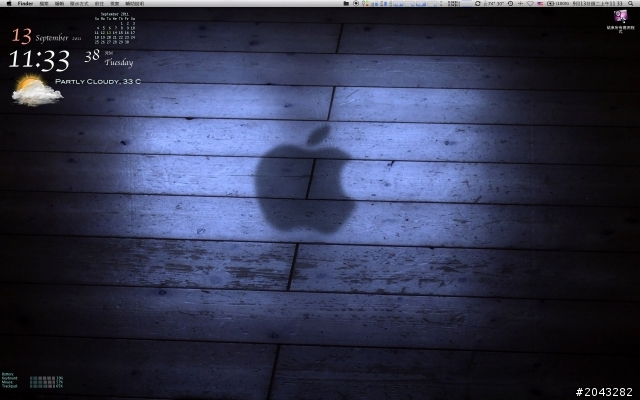Viewport: 640px width, 400px height.
Task: Select the desktop icon at top right
Action: [620, 16]
